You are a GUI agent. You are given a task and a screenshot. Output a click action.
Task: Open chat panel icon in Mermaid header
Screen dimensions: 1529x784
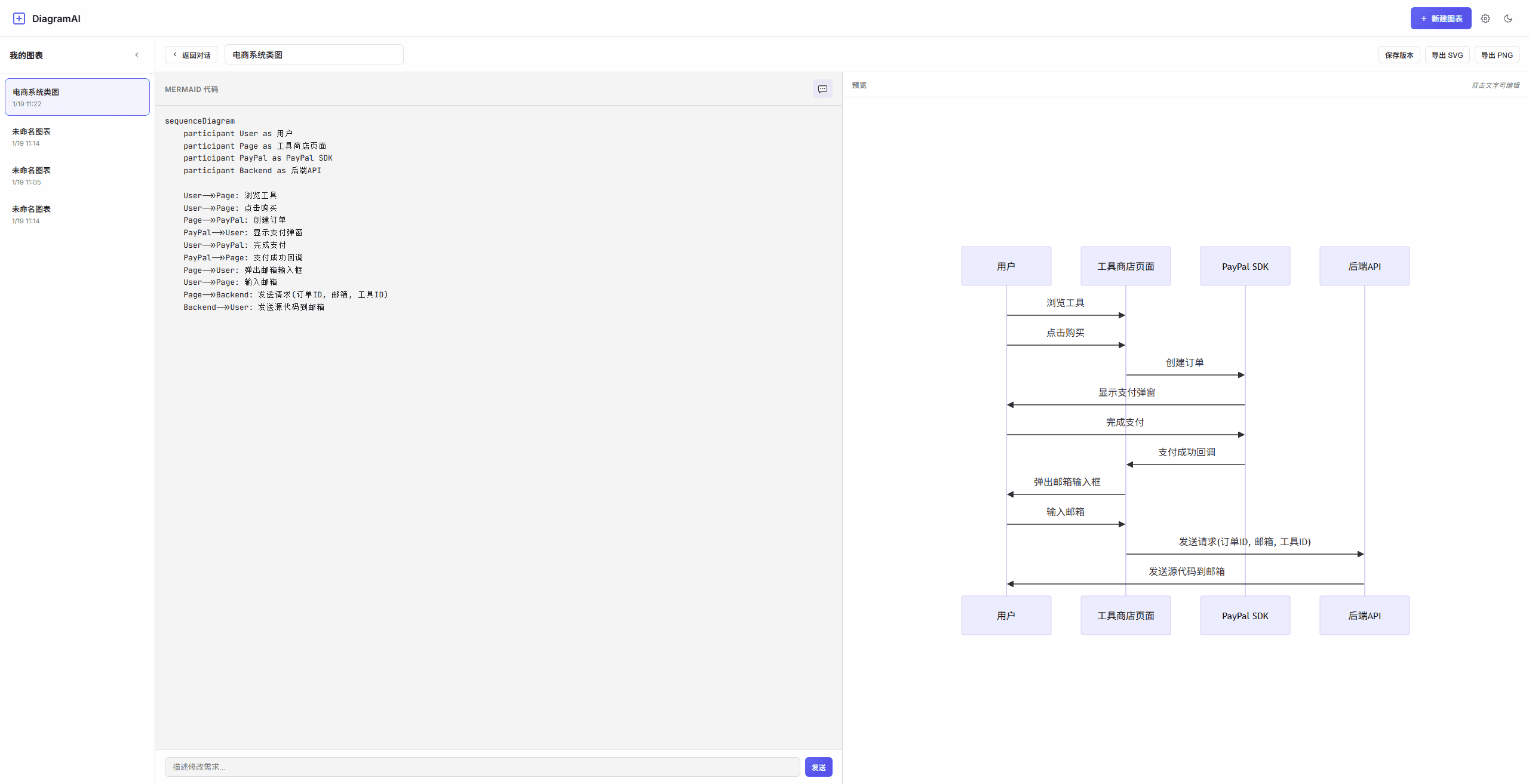tap(822, 89)
